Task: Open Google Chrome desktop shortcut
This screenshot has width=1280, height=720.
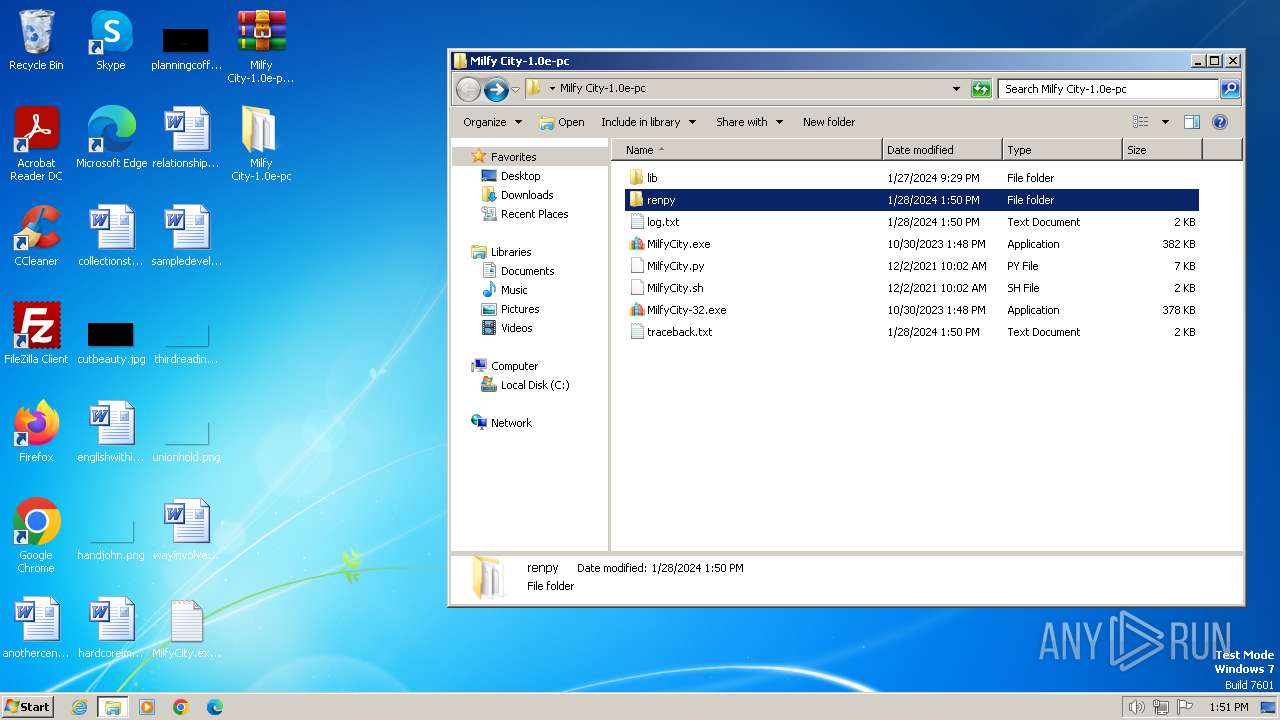Action: coord(36,537)
